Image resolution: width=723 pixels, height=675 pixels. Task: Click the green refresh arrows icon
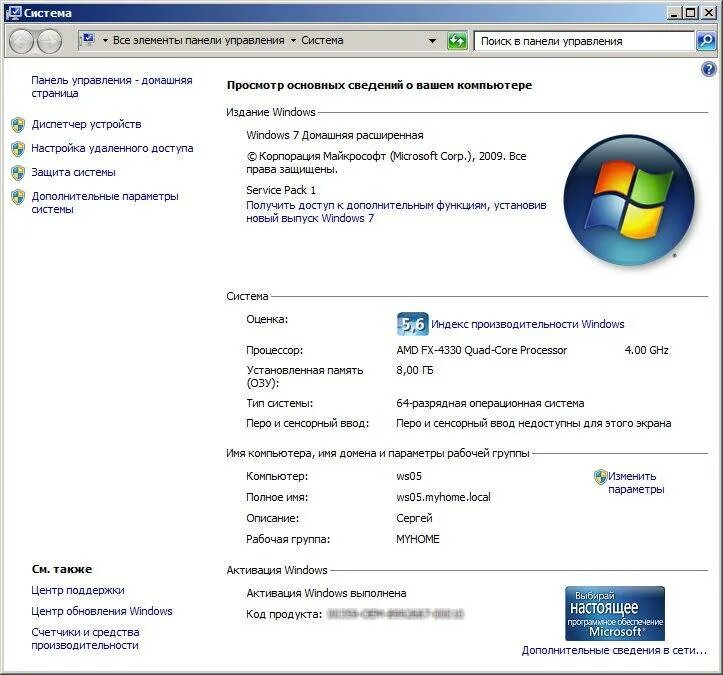[457, 41]
